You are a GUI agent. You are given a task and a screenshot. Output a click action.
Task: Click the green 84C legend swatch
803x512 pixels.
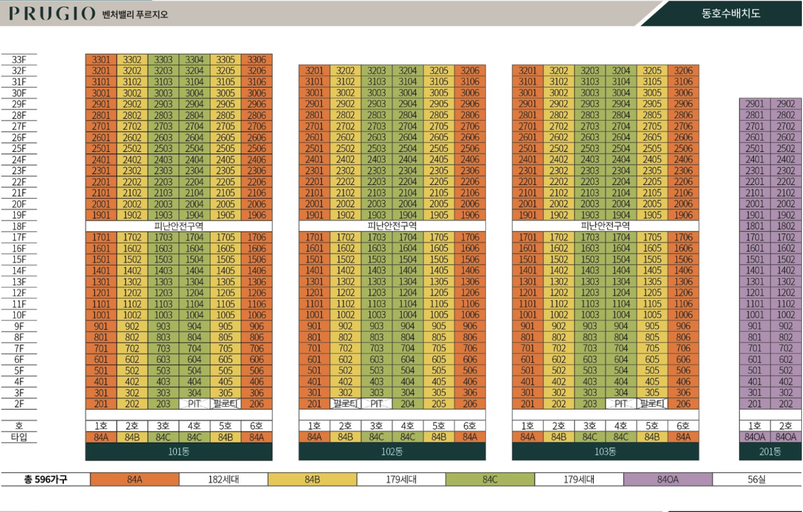490,479
